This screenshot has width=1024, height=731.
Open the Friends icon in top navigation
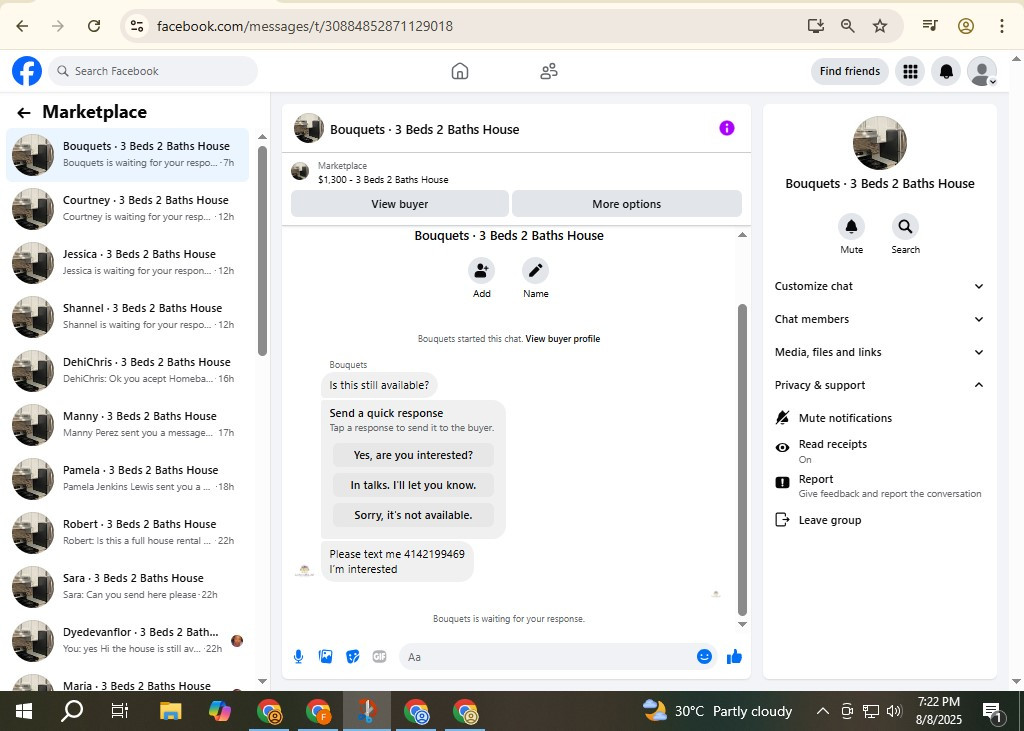(x=549, y=71)
